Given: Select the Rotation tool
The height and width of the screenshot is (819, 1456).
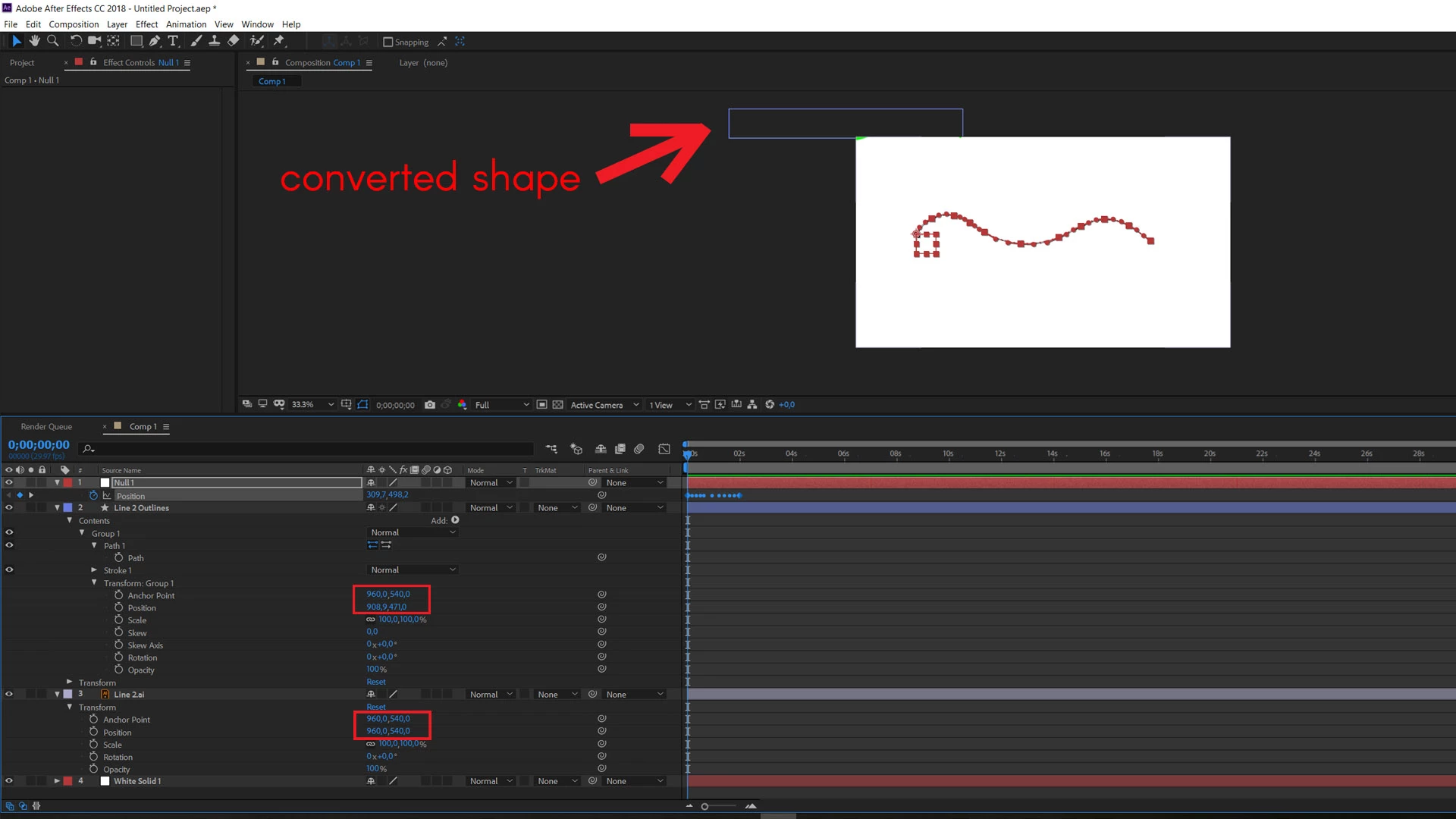Looking at the screenshot, I should pyautogui.click(x=75, y=41).
